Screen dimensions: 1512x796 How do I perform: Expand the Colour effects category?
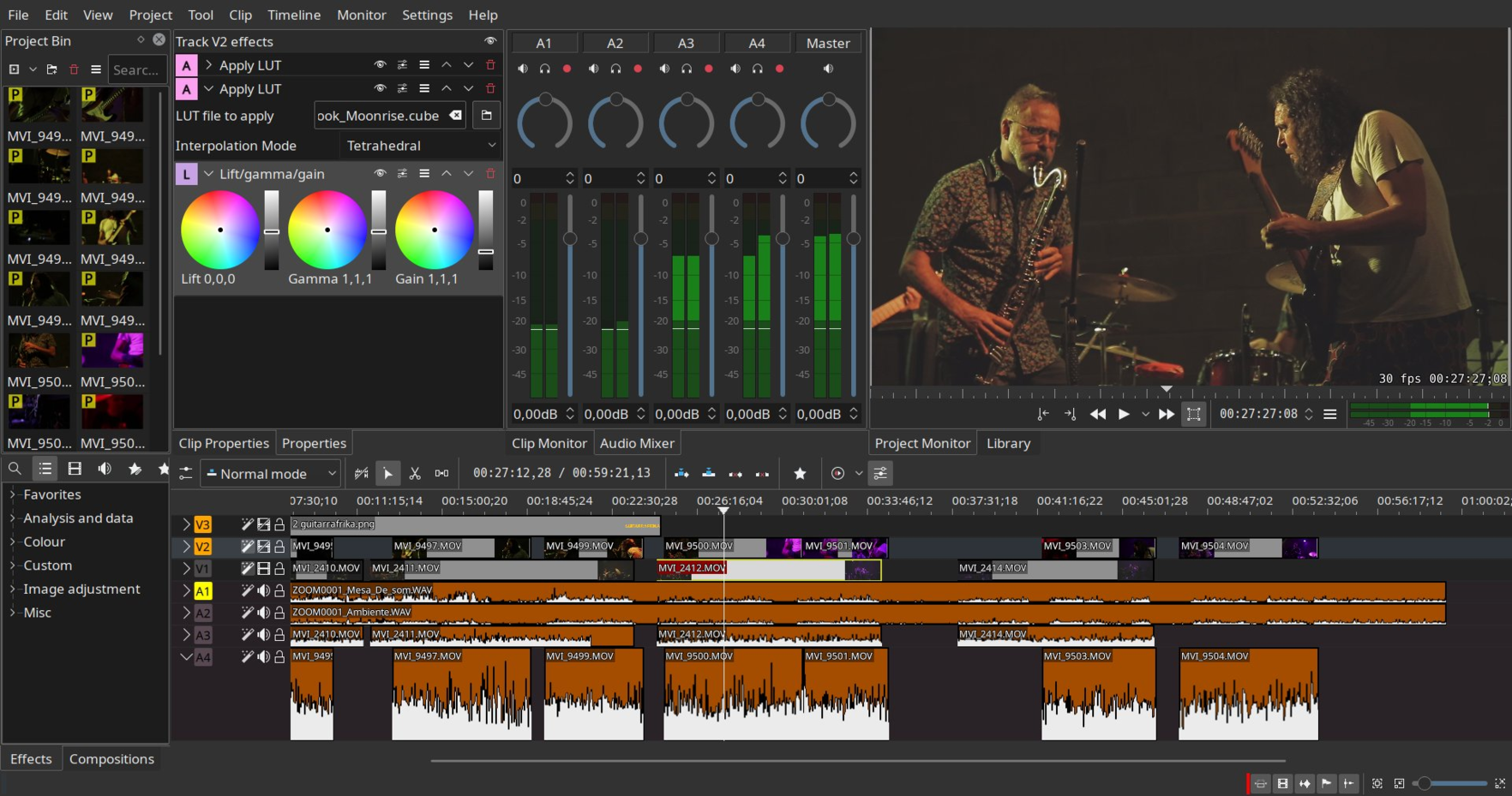tap(13, 542)
